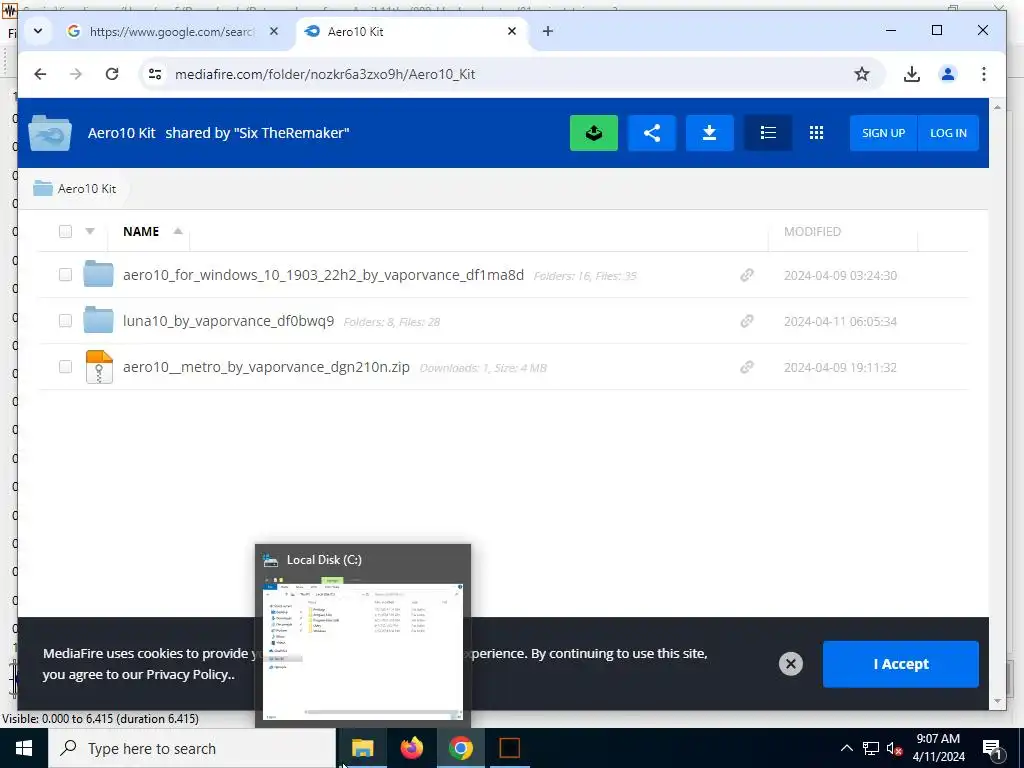Click the muted volume tray icon
Viewport: 1024px width, 768px height.
pos(895,748)
